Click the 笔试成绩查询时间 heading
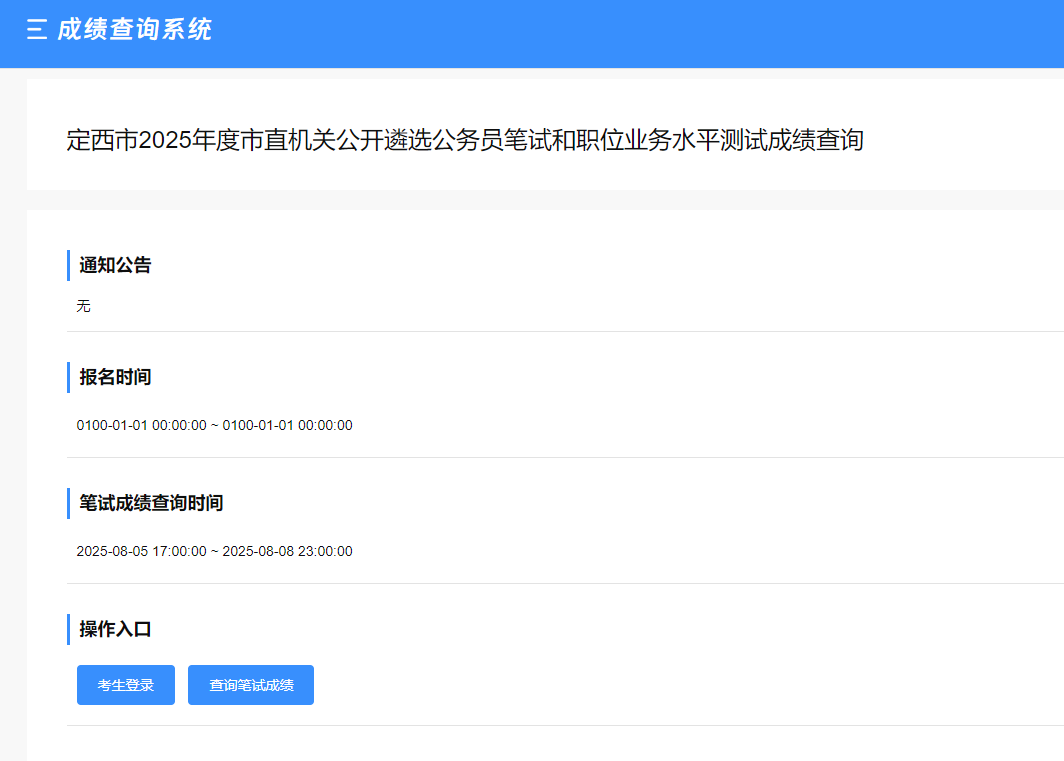 (151, 503)
